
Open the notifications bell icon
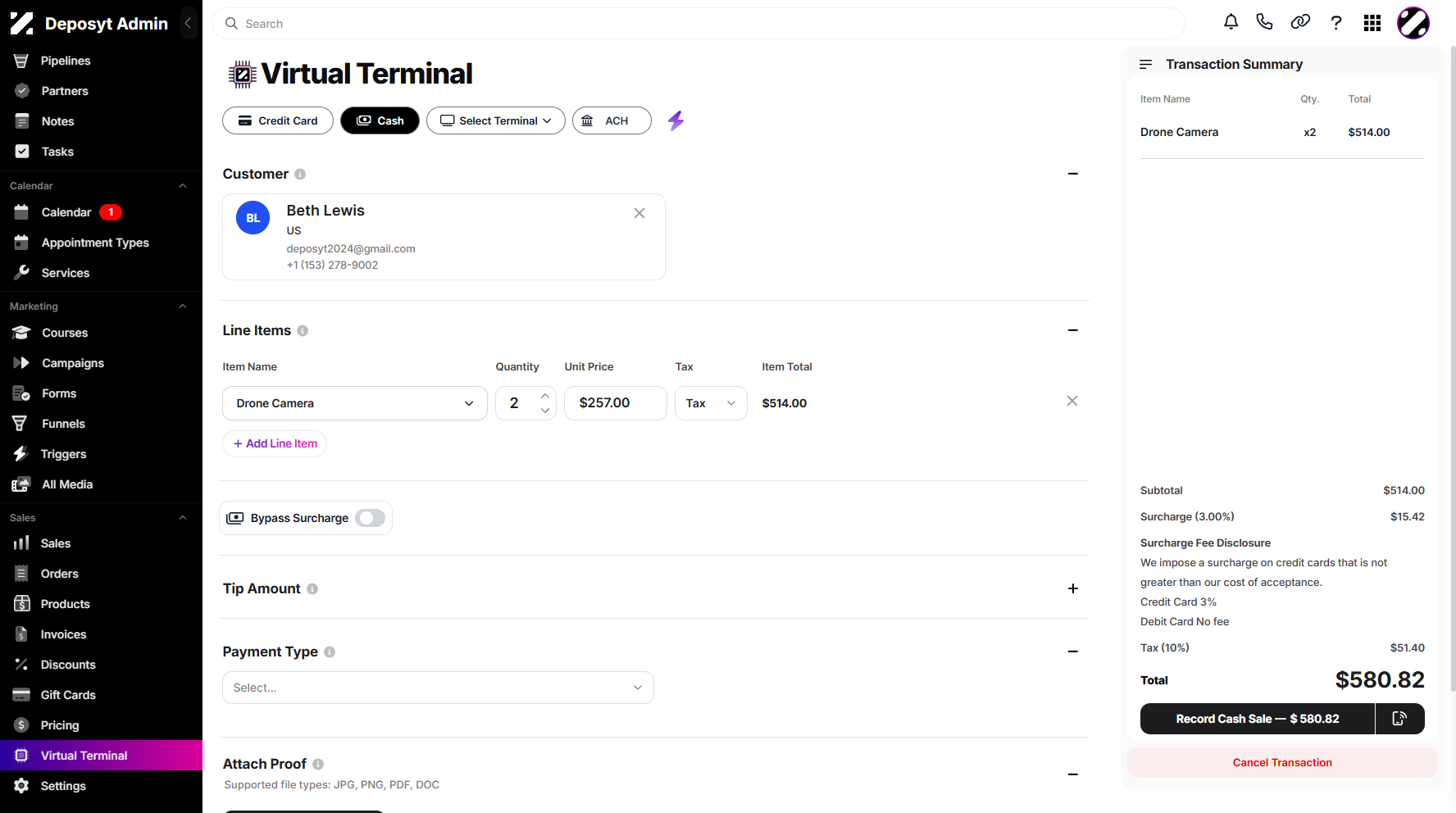tap(1231, 22)
